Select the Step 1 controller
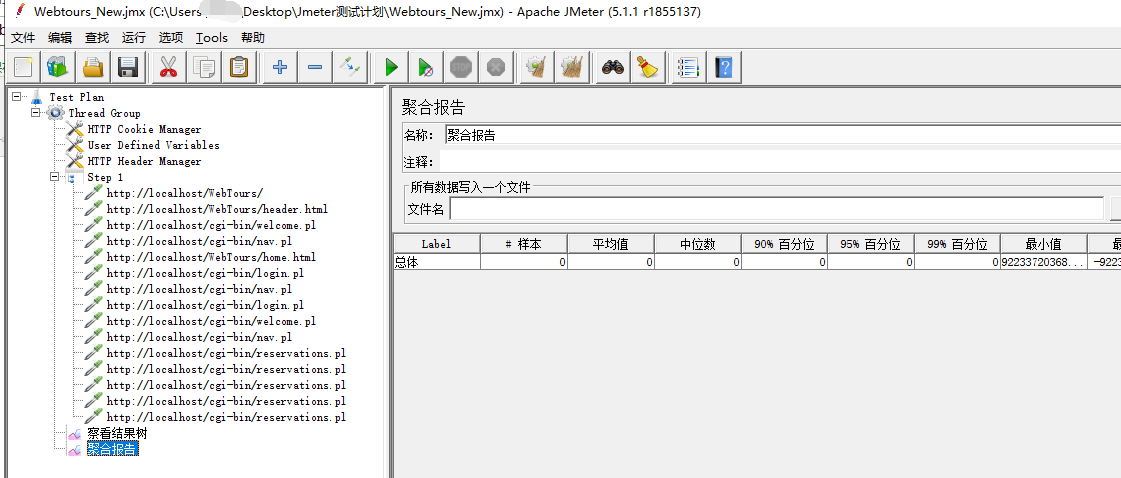Screen dimensions: 1121x478 (105, 177)
